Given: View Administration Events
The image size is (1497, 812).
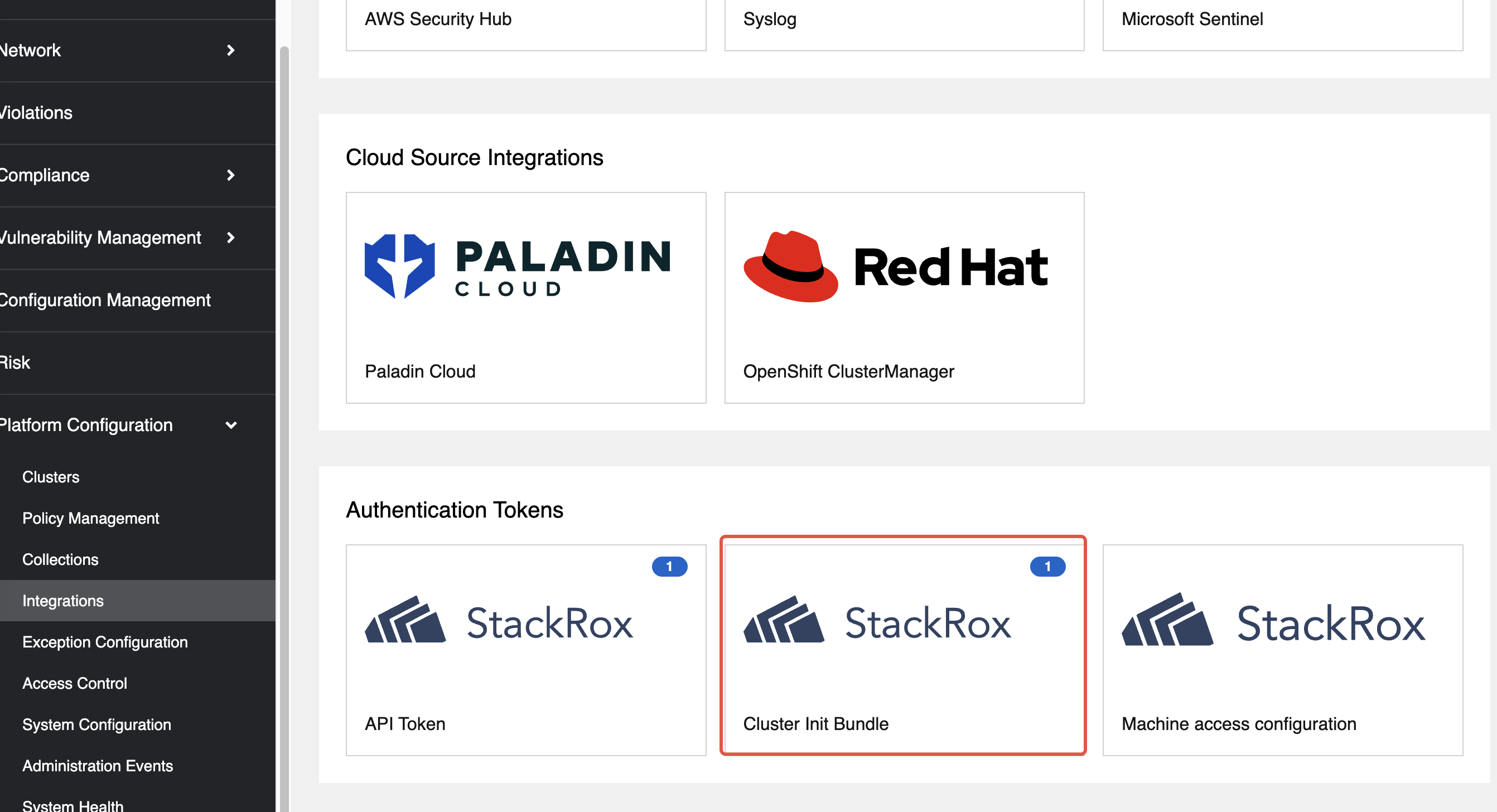Looking at the screenshot, I should pos(138,766).
